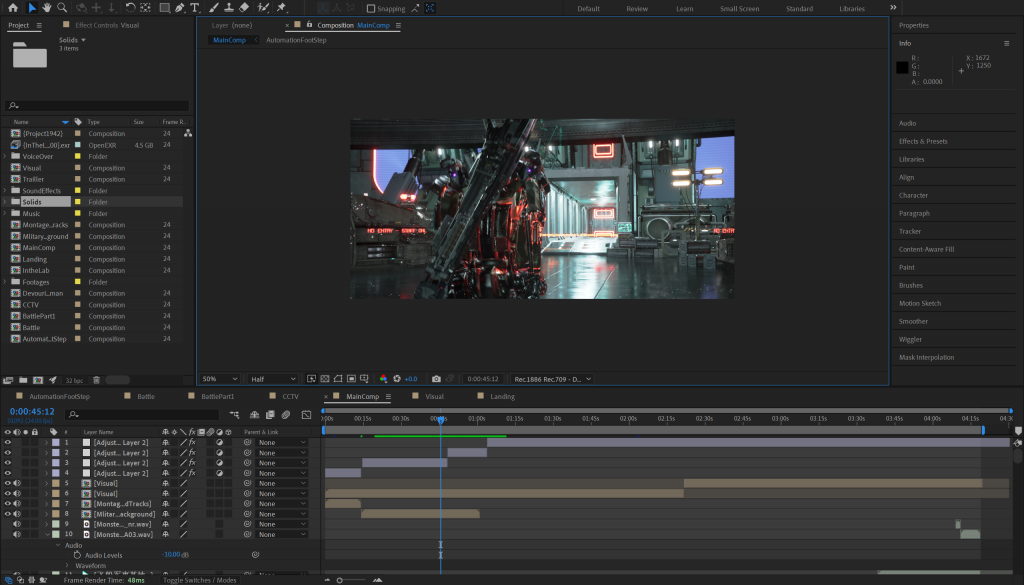
Task: Open the 50% magnification dropdown
Action: (220, 379)
